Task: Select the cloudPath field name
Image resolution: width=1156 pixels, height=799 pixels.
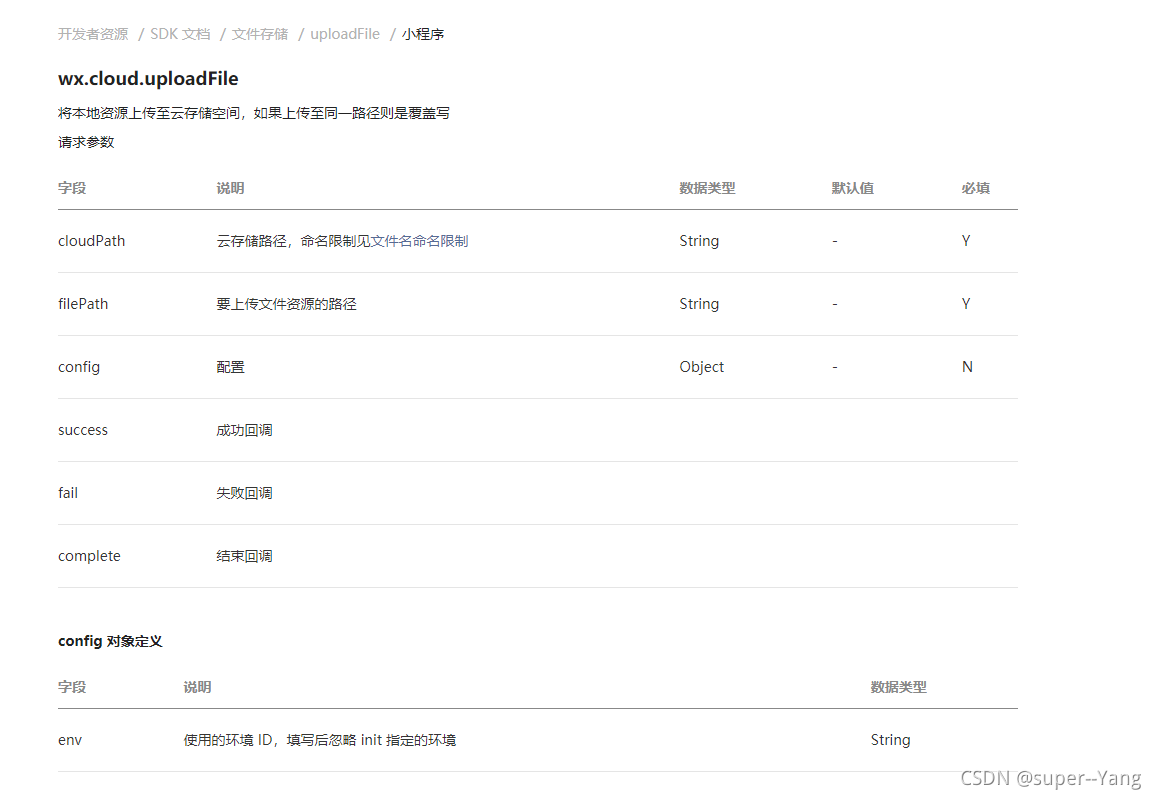Action: coord(91,240)
